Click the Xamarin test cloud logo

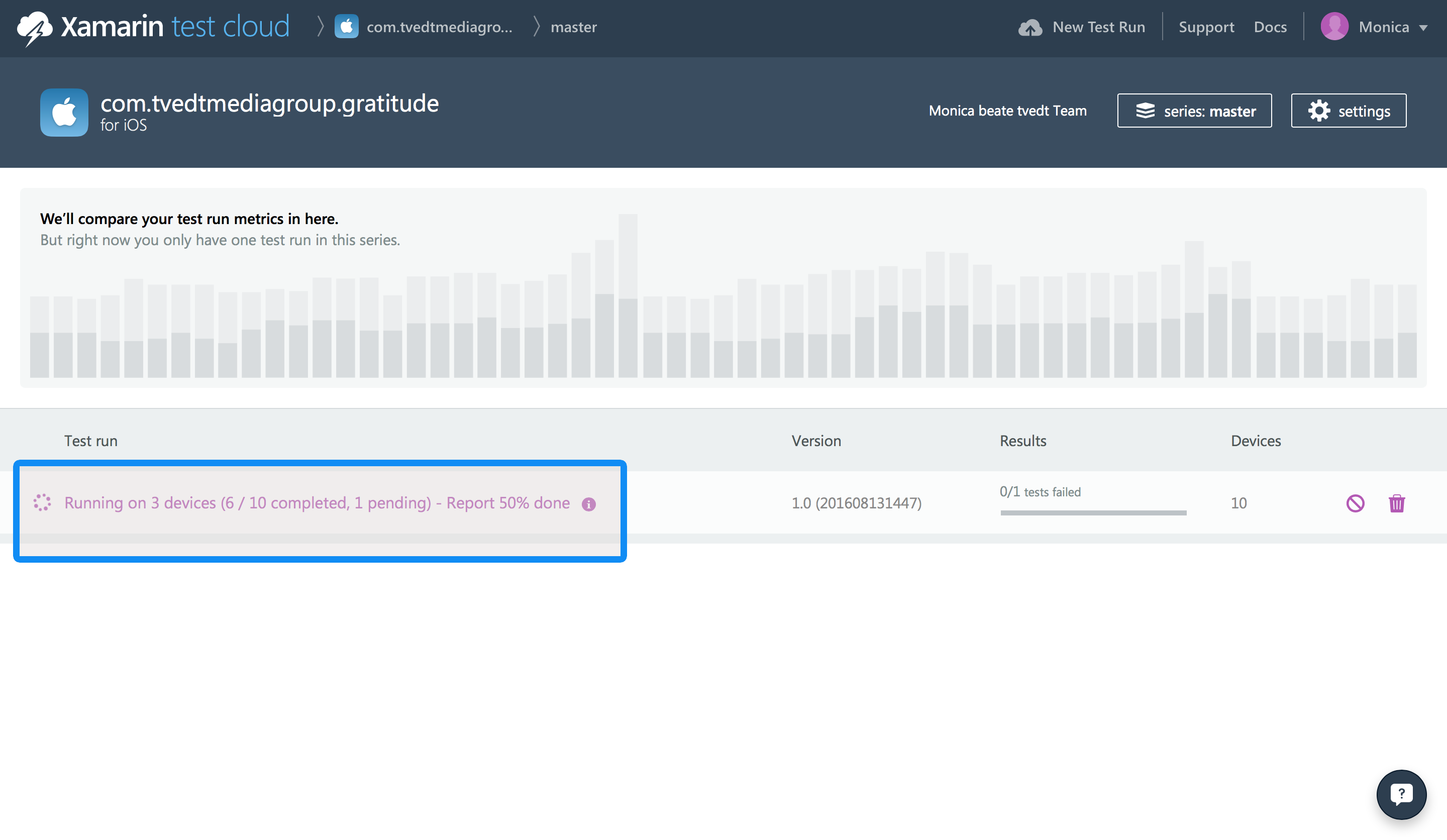coord(153,27)
